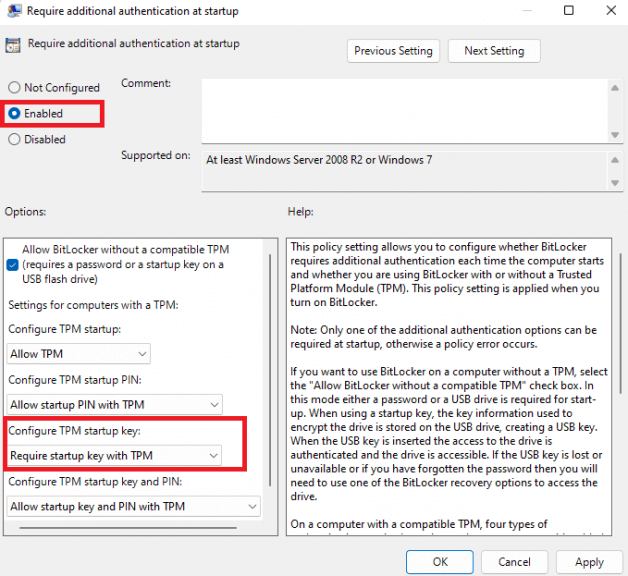Click the Help text starting 'This policy setting allows'
Viewport: 628px width, 576px height.
coord(445,274)
